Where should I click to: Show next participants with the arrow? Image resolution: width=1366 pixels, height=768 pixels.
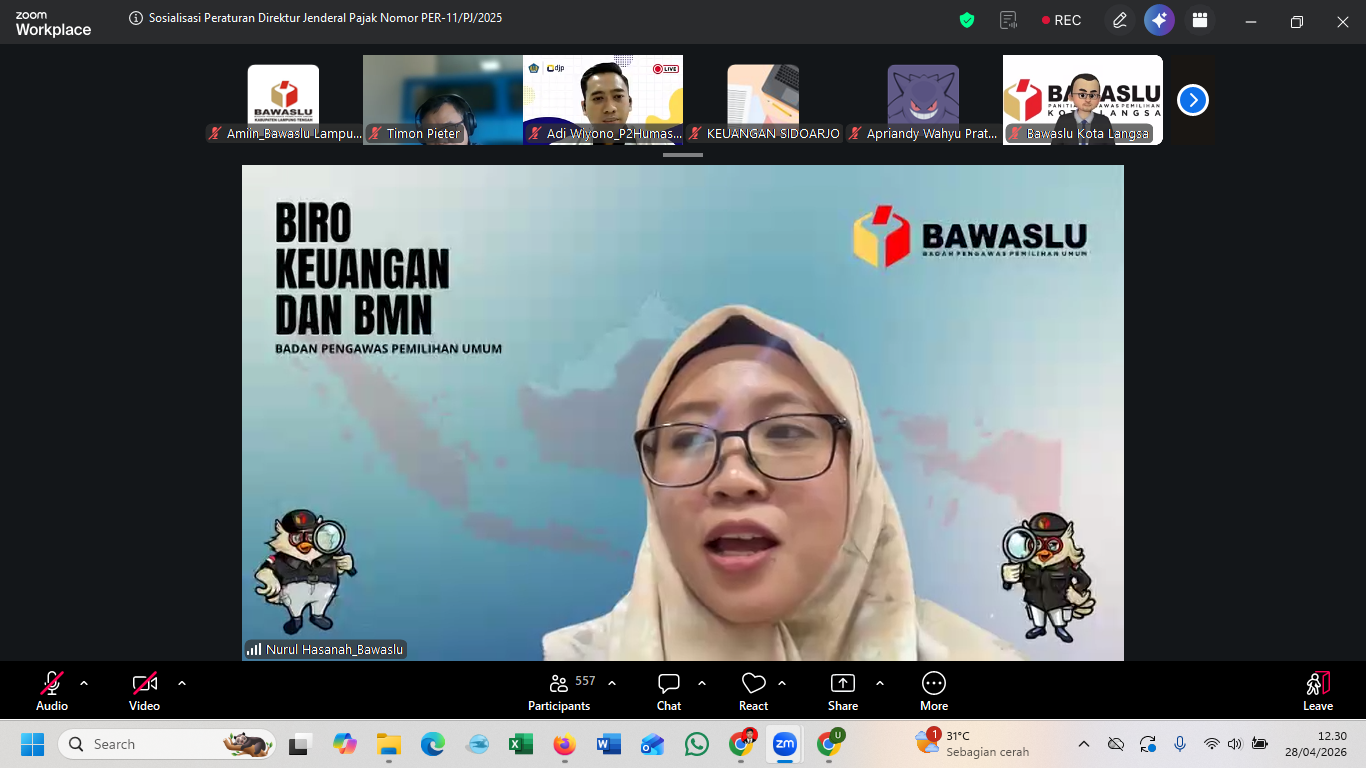pyautogui.click(x=1192, y=100)
